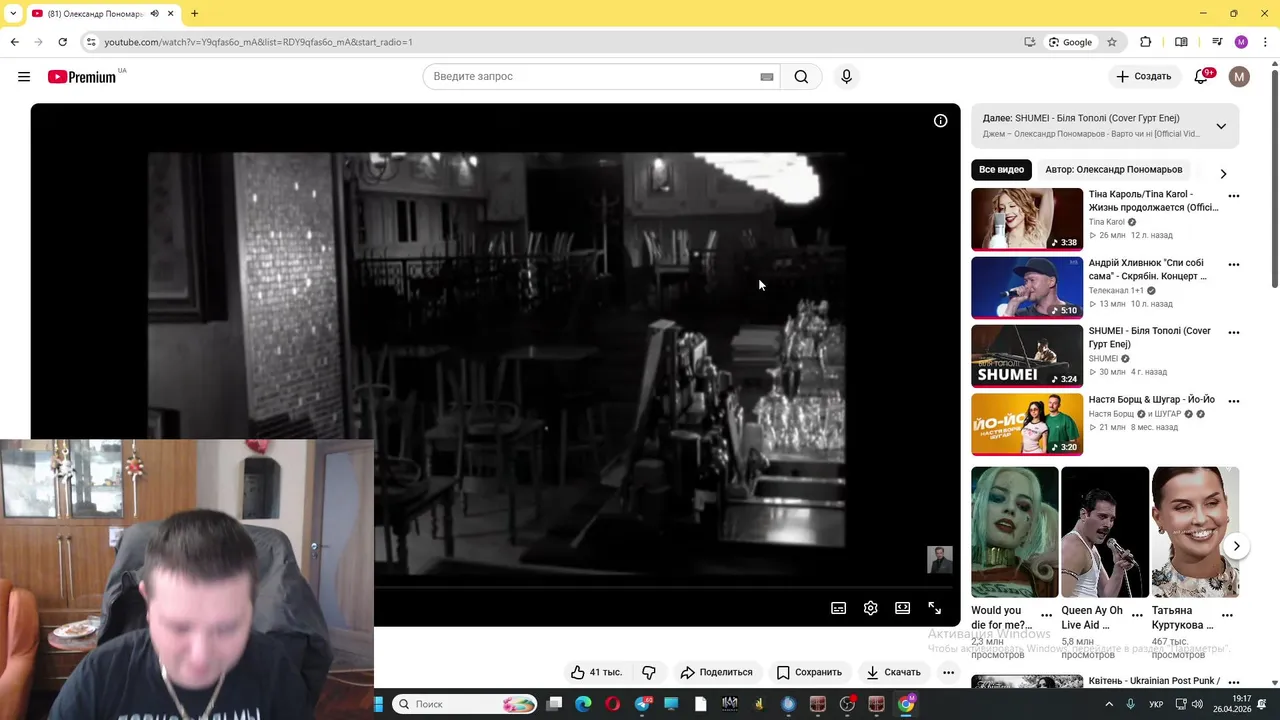Show more filter chips arrow
1280x720 pixels.
(1223, 174)
